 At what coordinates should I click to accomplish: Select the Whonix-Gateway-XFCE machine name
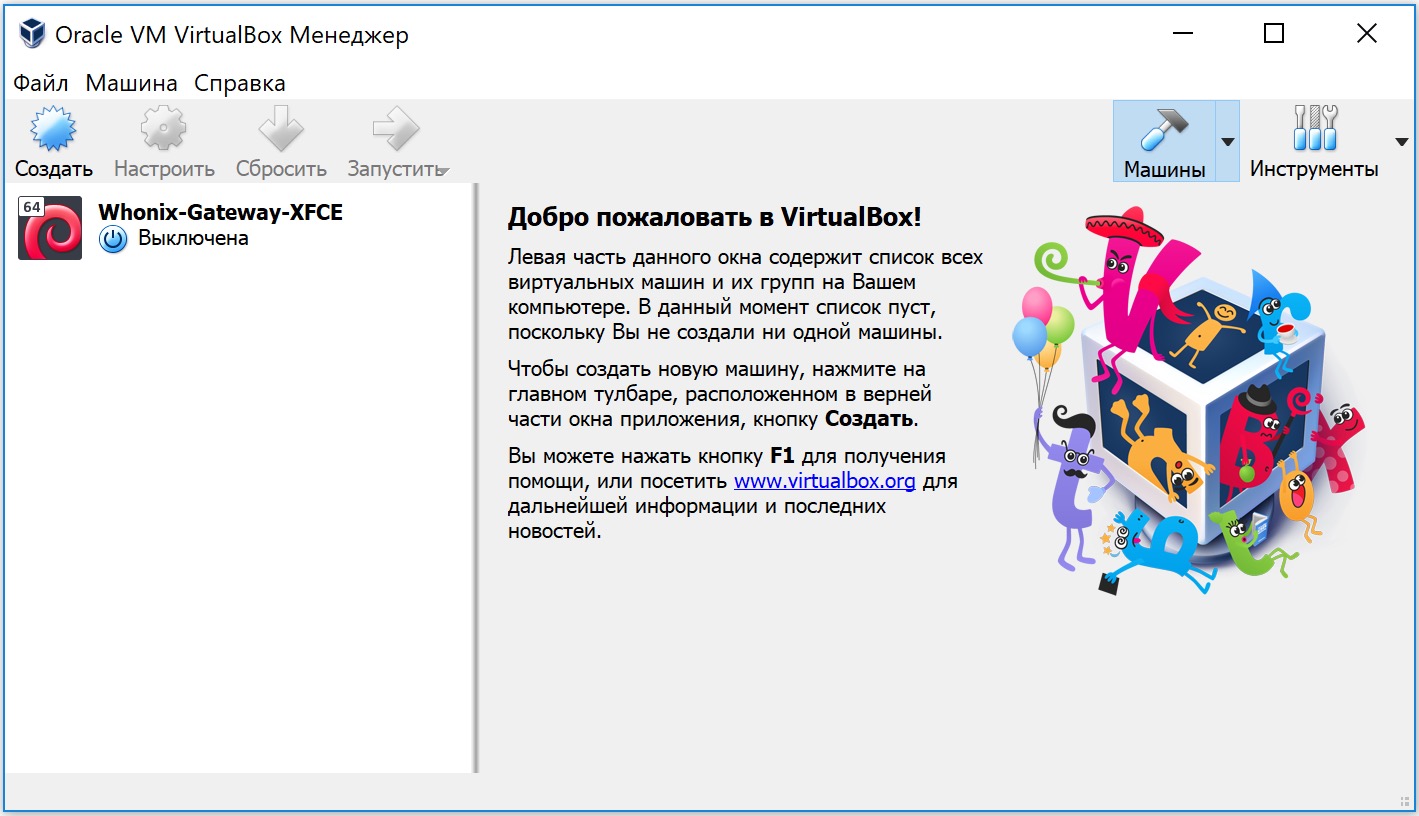[220, 212]
